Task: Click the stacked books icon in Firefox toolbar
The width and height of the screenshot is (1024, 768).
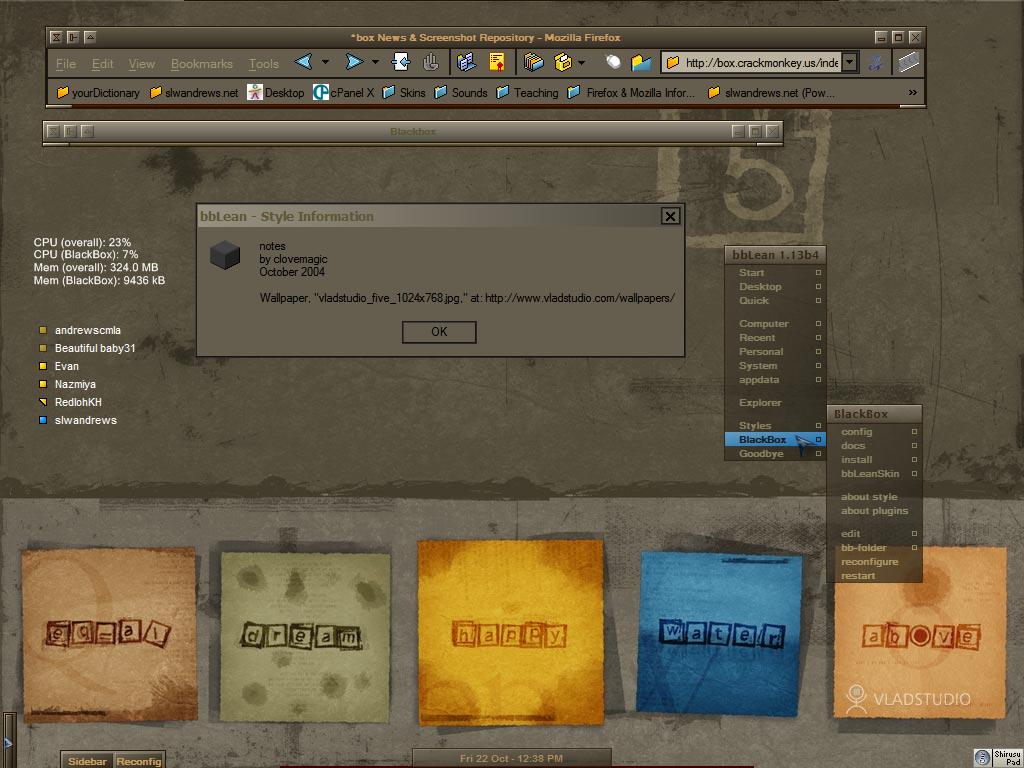Action: 534,62
